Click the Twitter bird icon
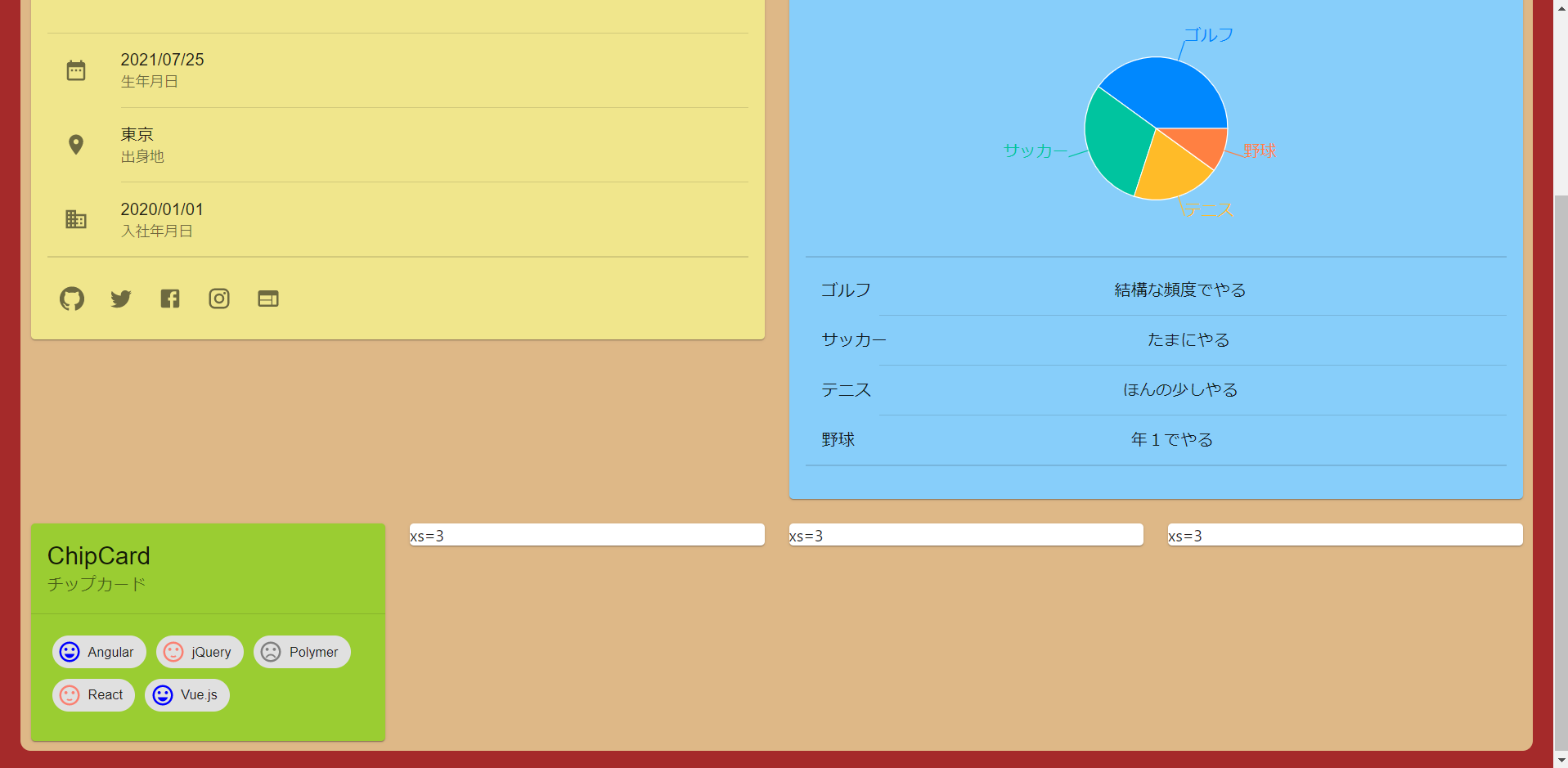The width and height of the screenshot is (1568, 768). tap(120, 299)
